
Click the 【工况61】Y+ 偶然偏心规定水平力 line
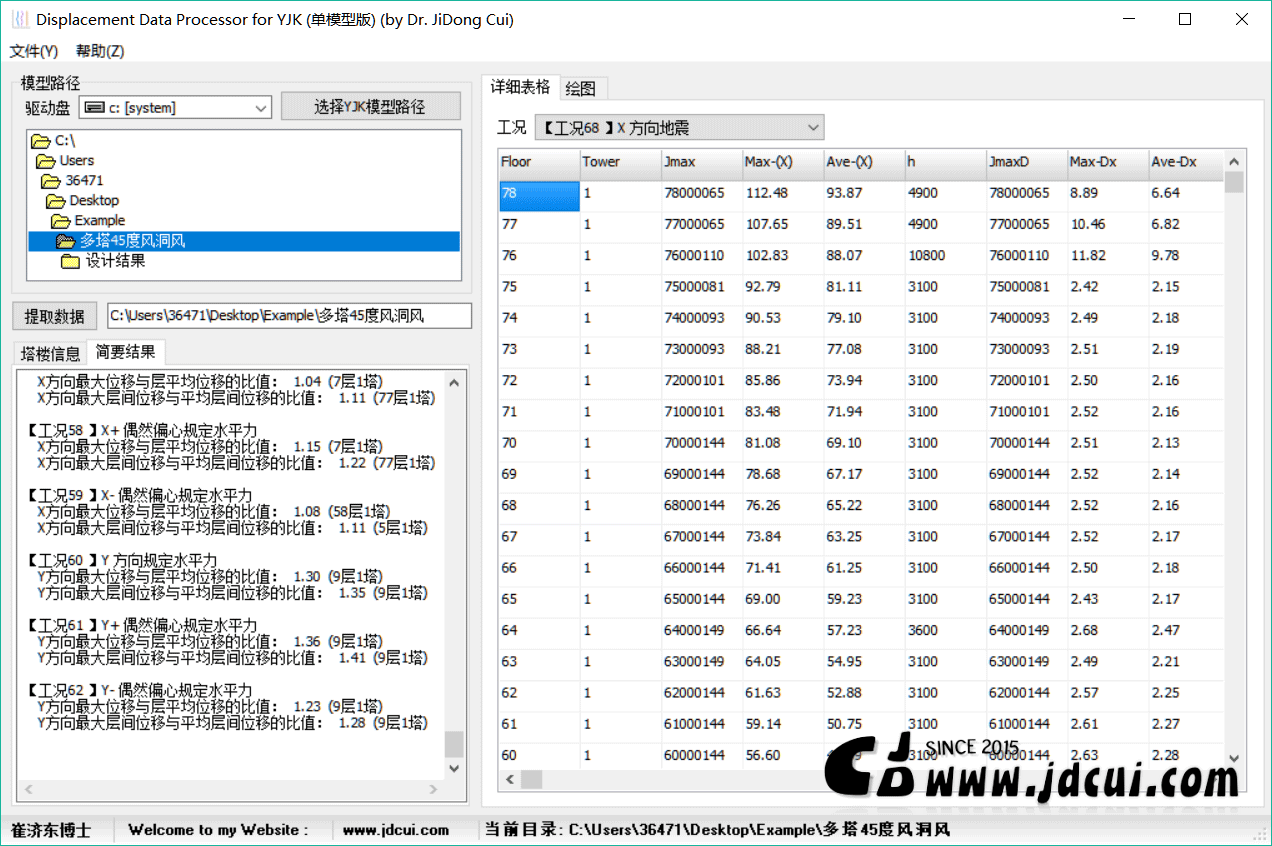point(140,625)
